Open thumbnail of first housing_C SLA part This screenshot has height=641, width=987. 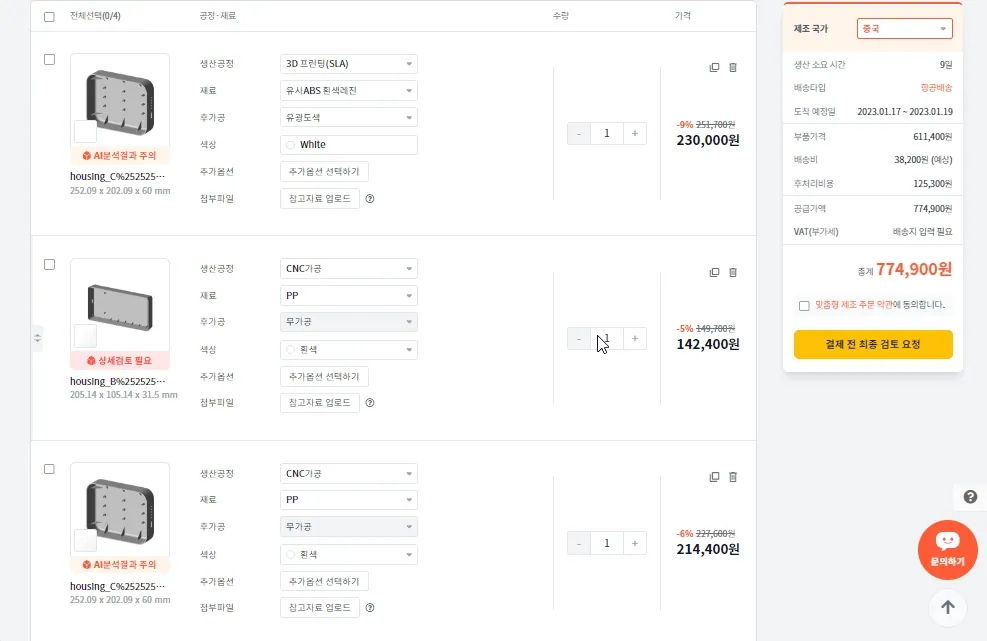tap(120, 101)
